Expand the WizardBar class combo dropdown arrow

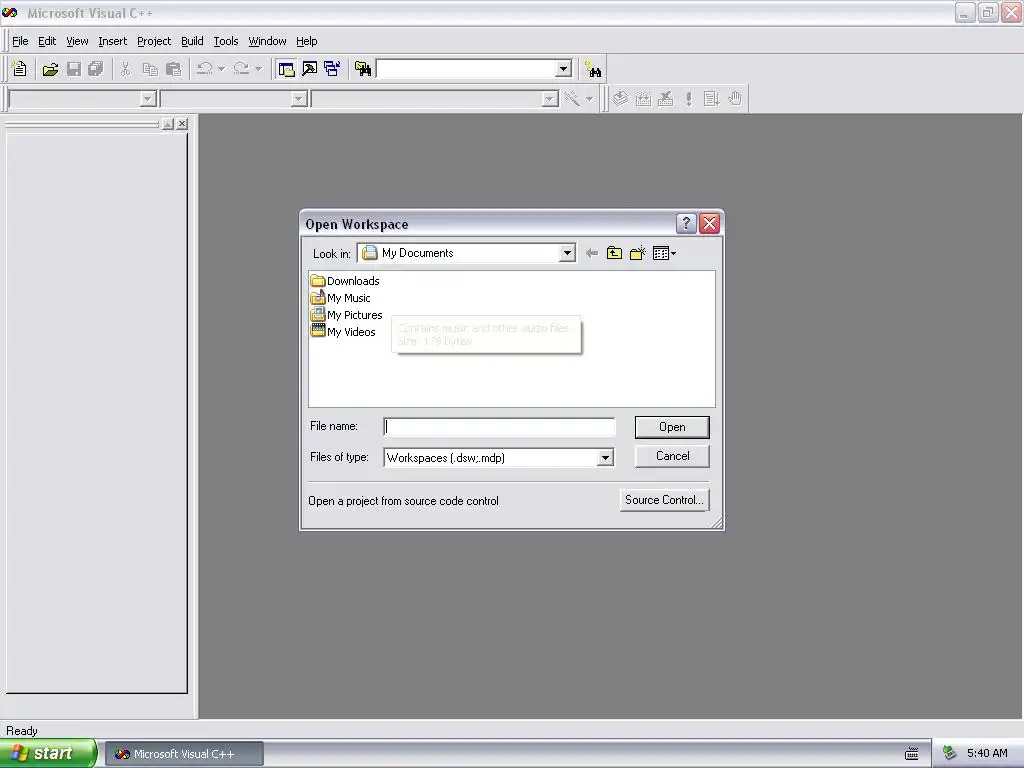click(x=148, y=99)
